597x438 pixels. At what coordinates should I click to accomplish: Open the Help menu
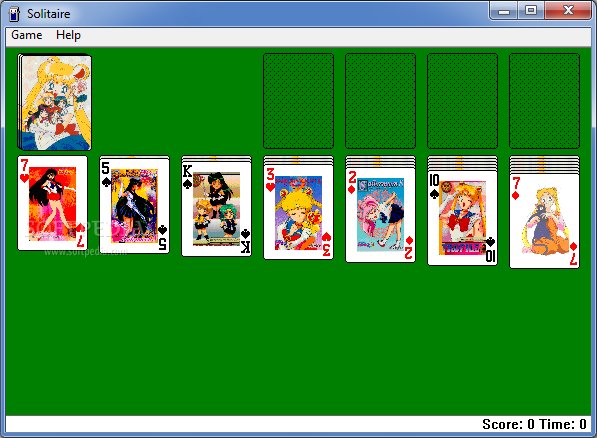click(68, 35)
